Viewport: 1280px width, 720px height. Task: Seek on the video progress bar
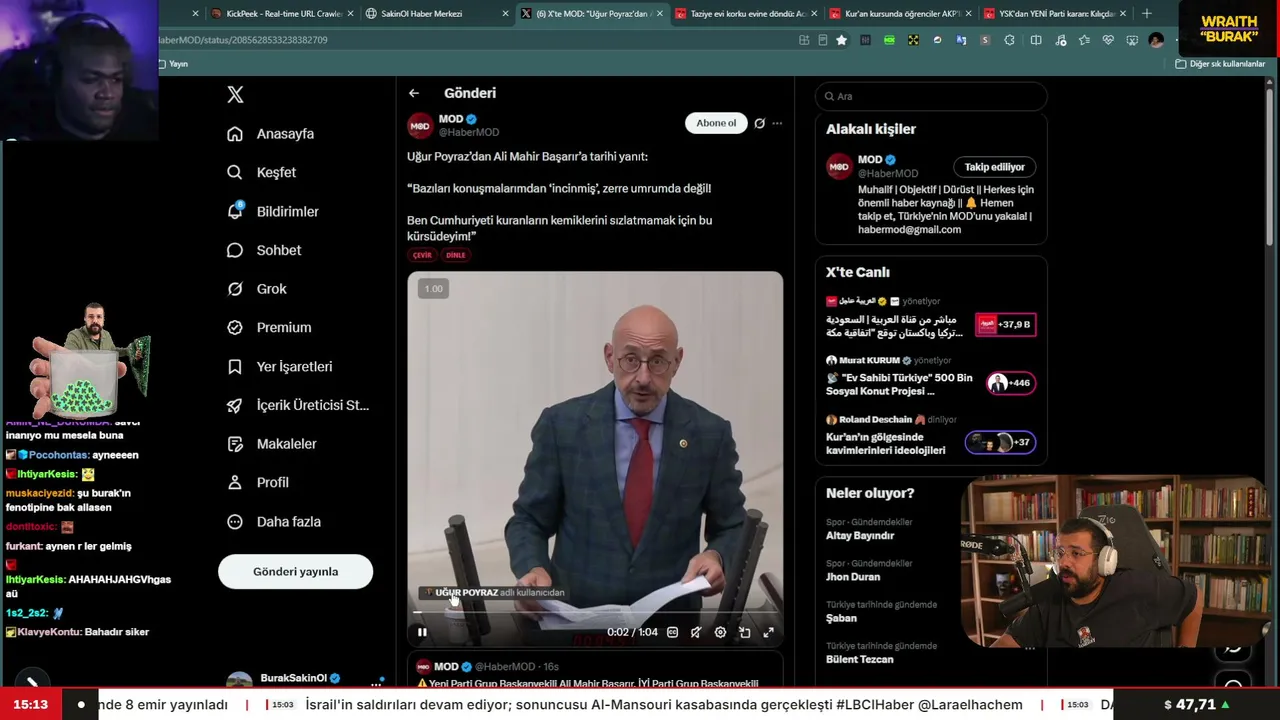pos(595,612)
